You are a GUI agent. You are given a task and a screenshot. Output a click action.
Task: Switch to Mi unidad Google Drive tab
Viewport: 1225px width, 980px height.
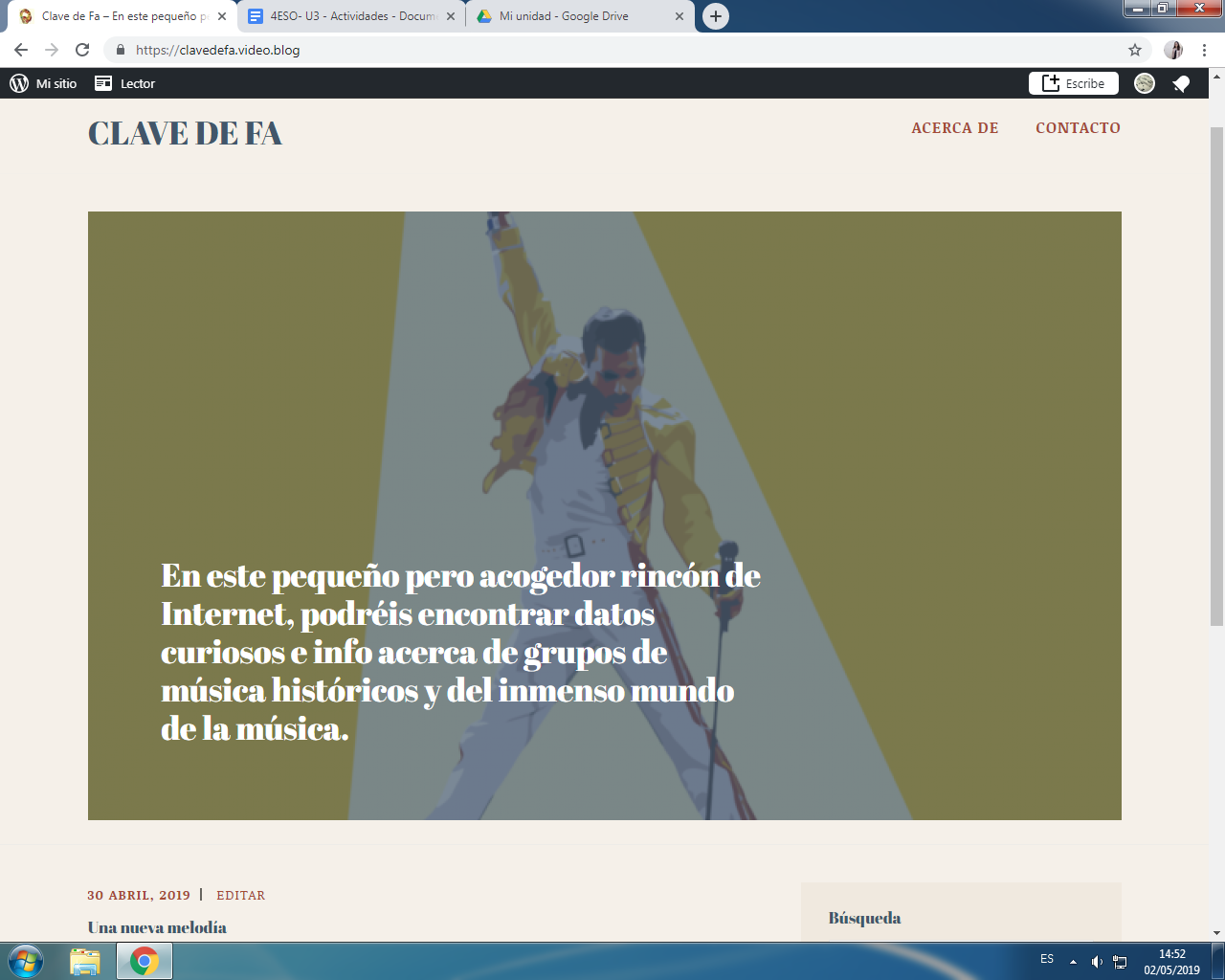pos(574,16)
